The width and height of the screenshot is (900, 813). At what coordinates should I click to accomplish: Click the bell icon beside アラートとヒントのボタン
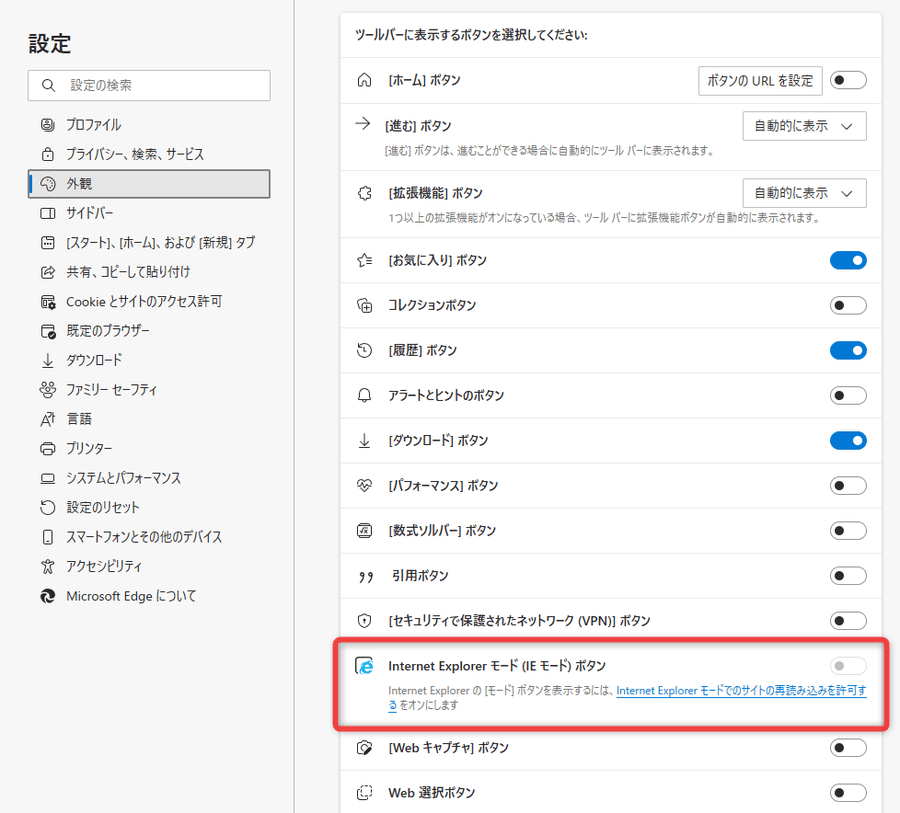click(x=364, y=396)
